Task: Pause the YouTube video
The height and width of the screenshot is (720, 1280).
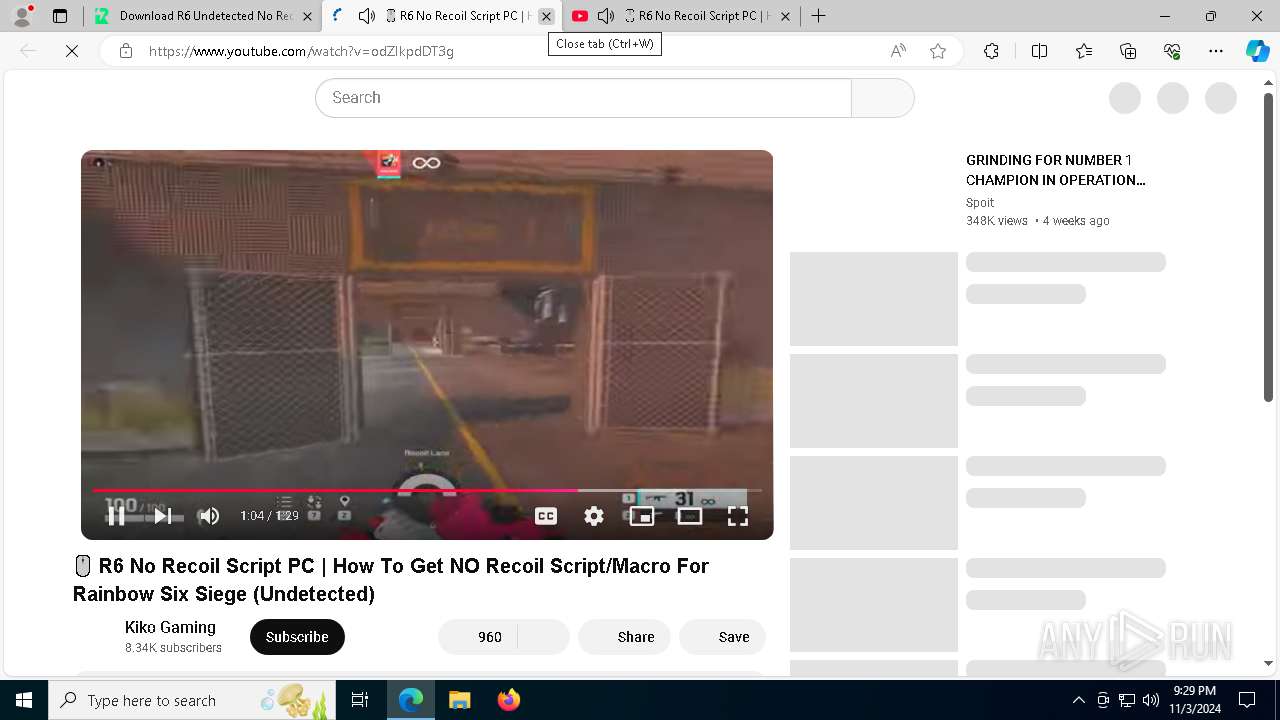Action: pos(116,516)
